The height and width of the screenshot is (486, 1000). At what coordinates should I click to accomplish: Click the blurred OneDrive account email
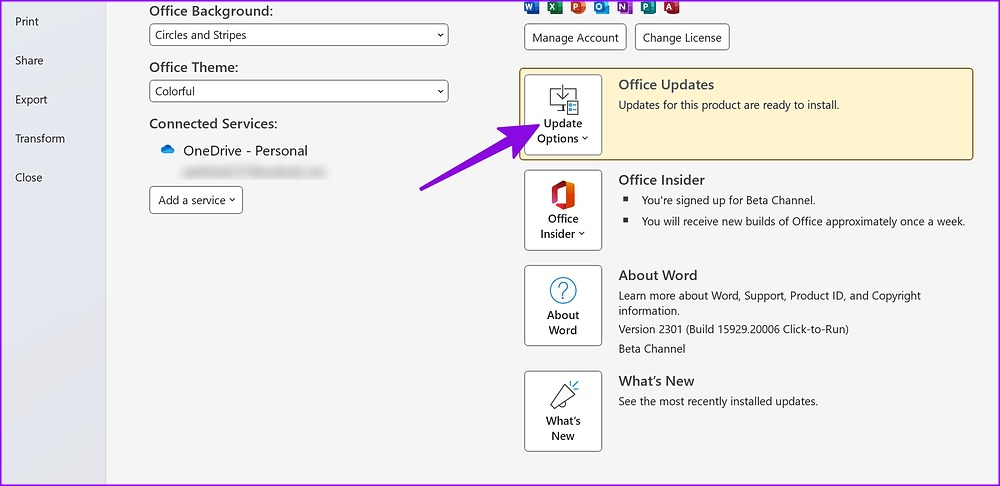coord(254,172)
